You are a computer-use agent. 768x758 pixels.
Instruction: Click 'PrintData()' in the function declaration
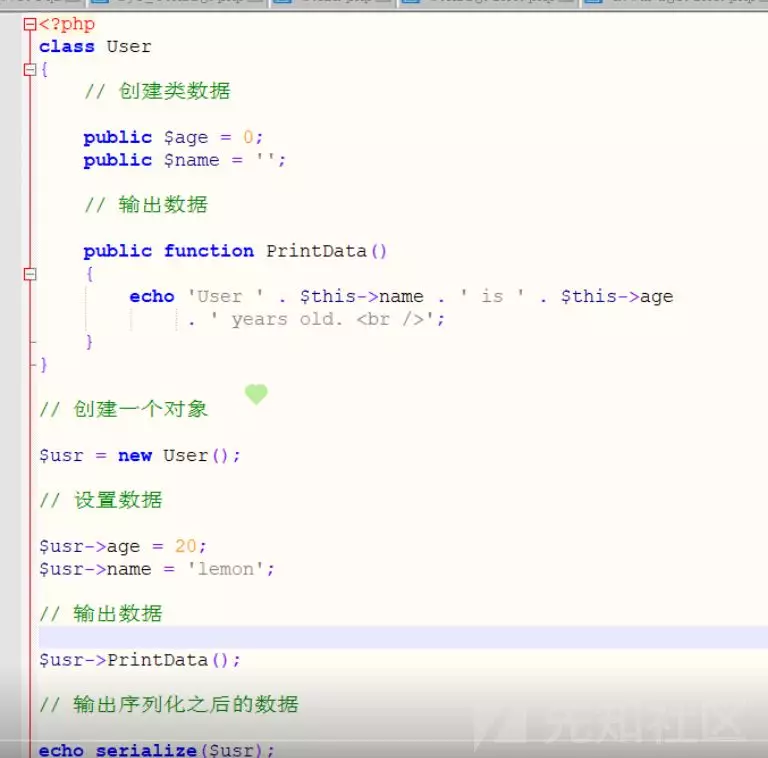point(326,251)
